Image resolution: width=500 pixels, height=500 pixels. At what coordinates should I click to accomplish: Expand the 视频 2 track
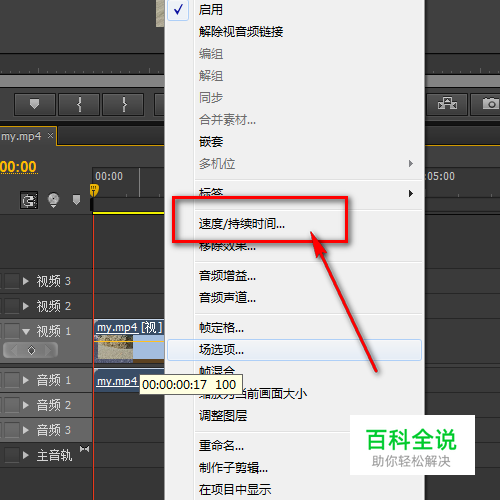tap(26, 306)
